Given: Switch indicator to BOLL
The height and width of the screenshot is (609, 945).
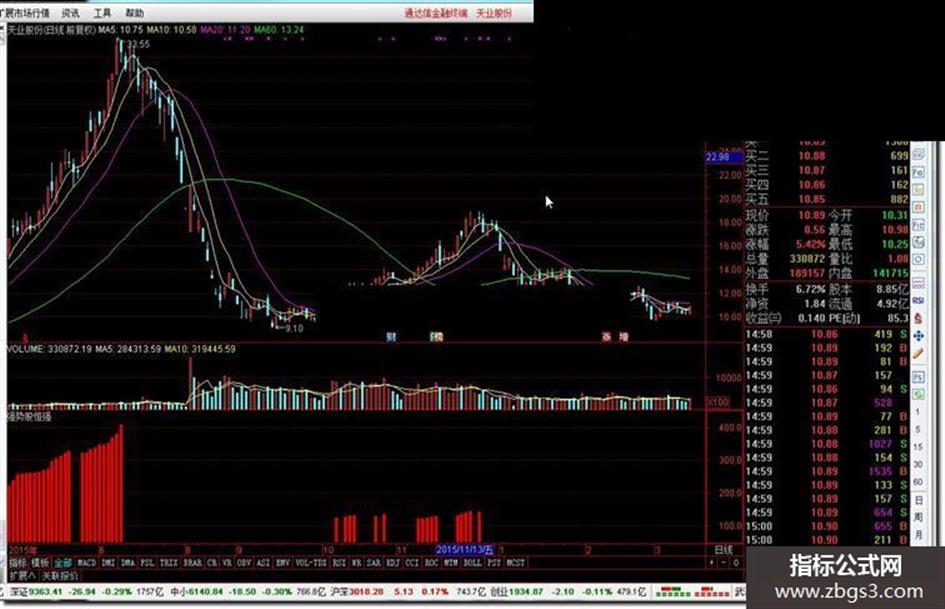Looking at the screenshot, I should tap(472, 563).
